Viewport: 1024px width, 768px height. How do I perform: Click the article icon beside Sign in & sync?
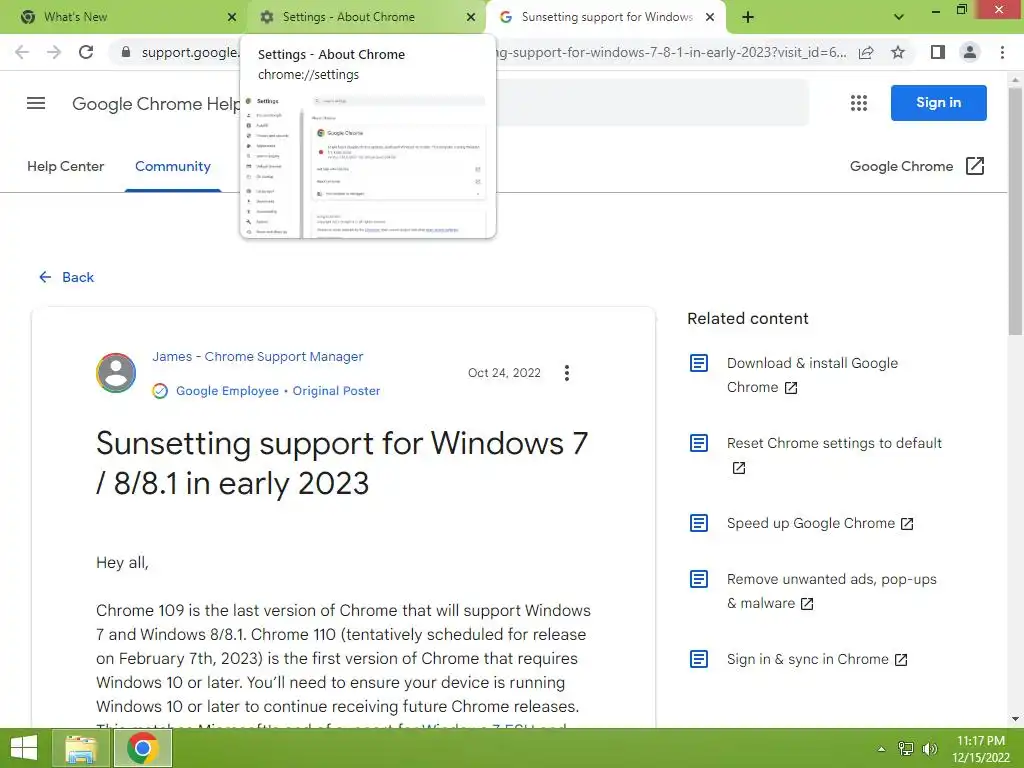(699, 659)
